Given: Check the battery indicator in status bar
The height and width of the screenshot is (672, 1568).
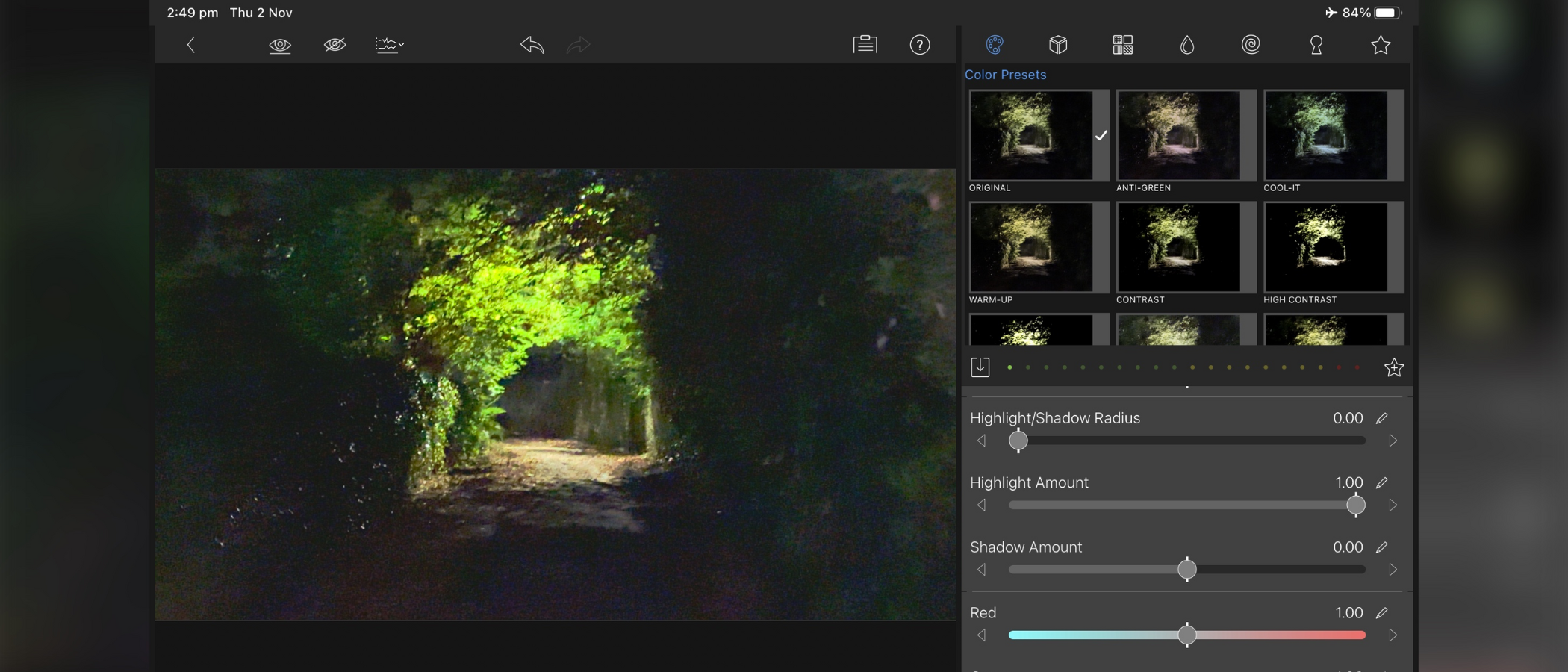Looking at the screenshot, I should pyautogui.click(x=1387, y=13).
